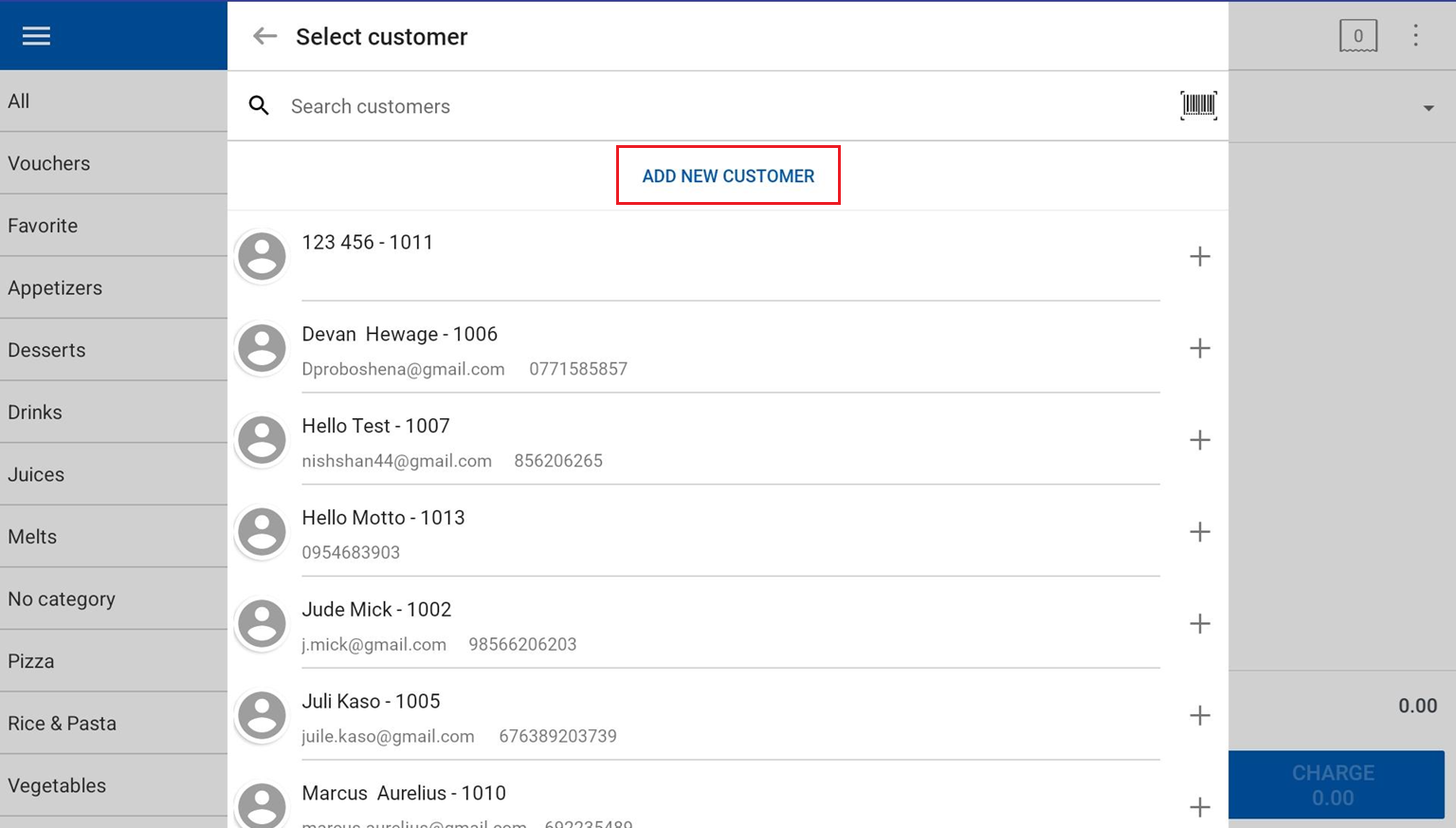Add Jude Mick using plus icon
The width and height of the screenshot is (1456, 828).
tap(1199, 623)
